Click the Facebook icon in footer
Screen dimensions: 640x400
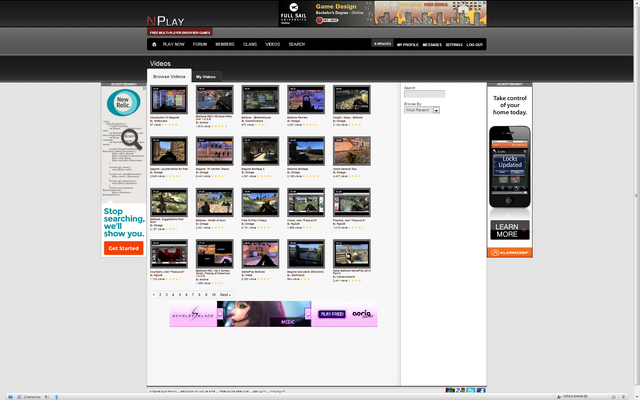(481, 391)
